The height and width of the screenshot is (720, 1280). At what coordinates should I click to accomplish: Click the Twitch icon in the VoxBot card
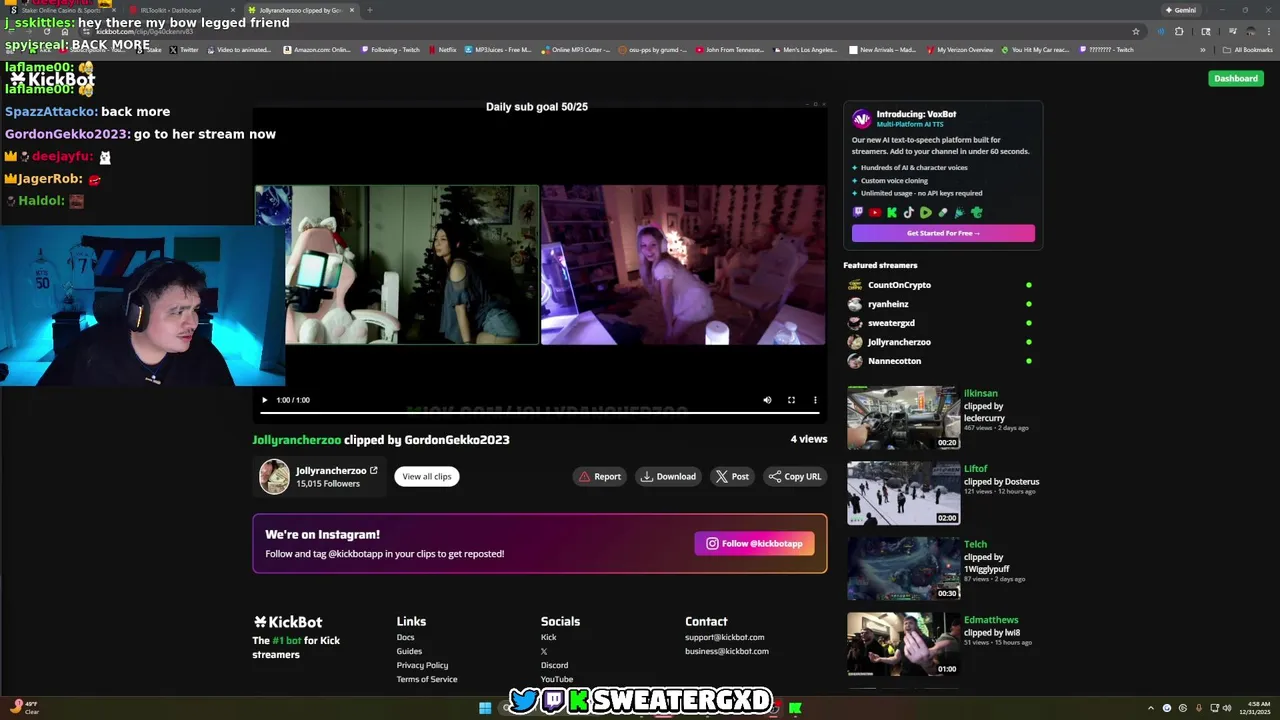coord(858,212)
